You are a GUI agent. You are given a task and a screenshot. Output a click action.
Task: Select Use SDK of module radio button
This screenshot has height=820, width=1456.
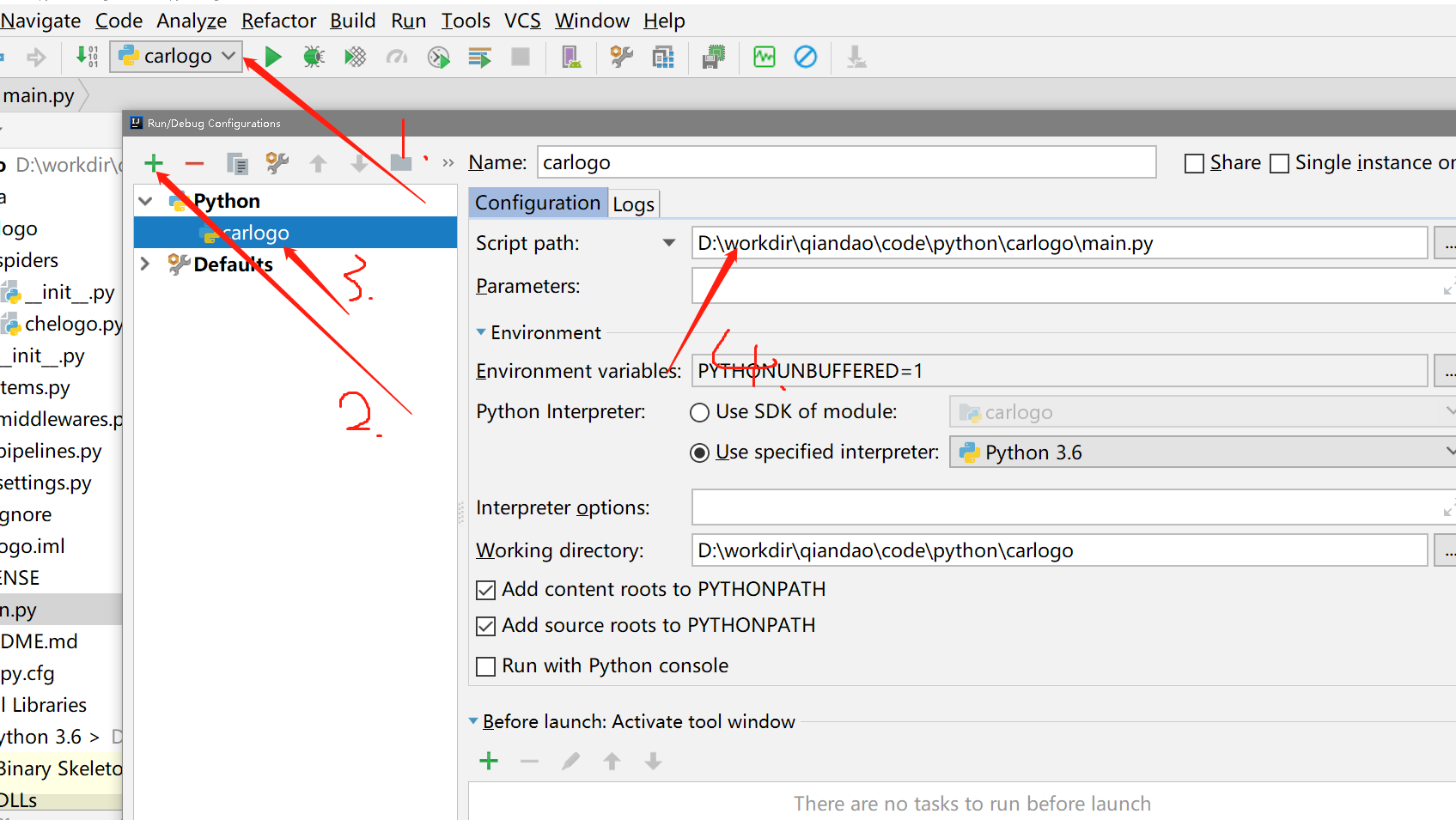pyautogui.click(x=700, y=413)
